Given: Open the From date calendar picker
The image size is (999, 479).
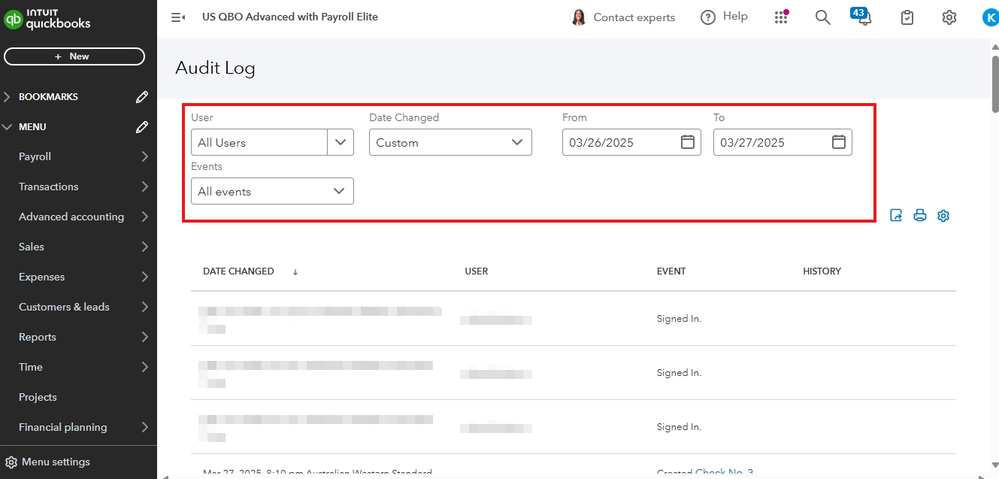Looking at the screenshot, I should coord(688,142).
